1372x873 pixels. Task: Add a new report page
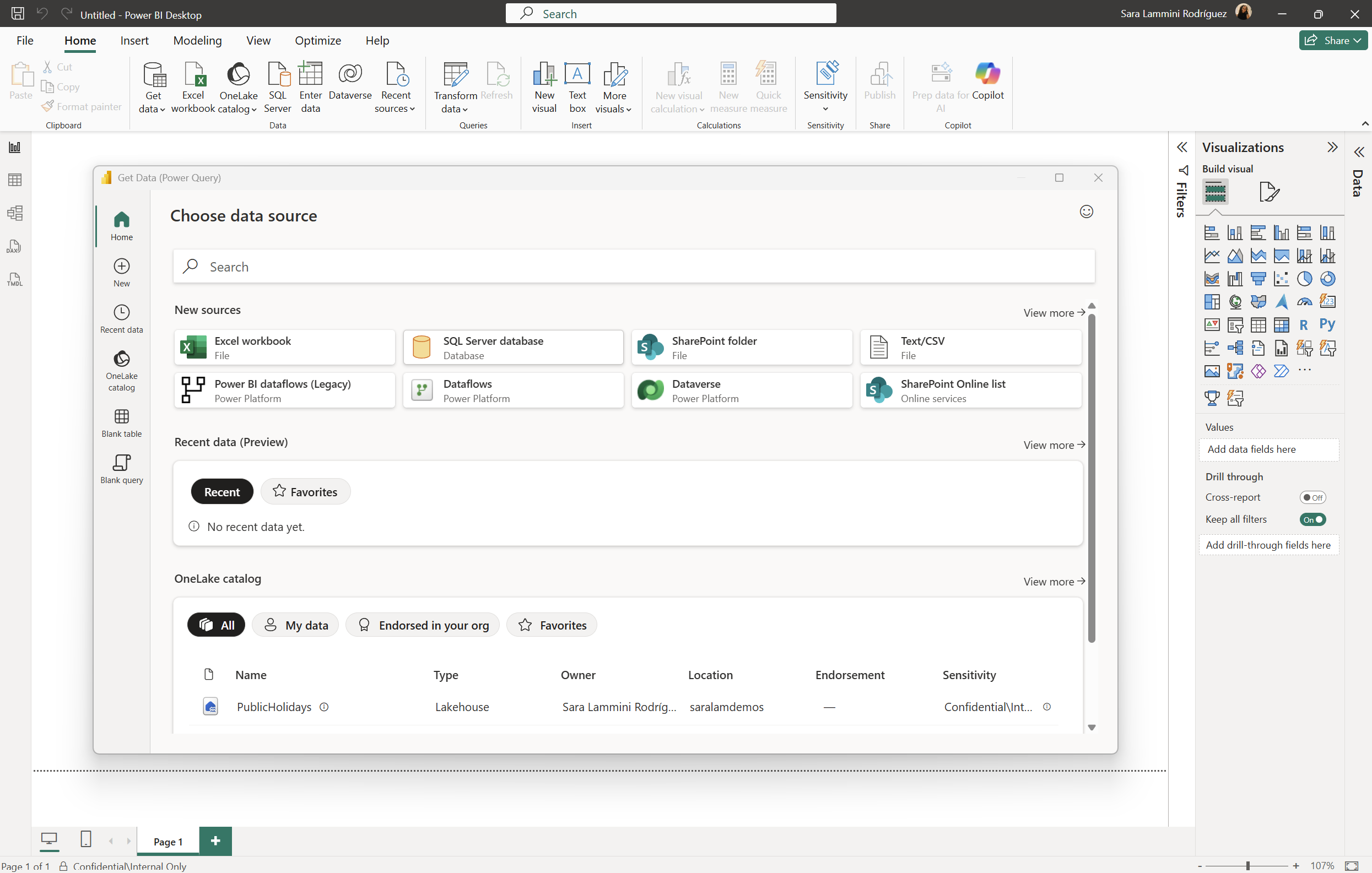coord(215,841)
